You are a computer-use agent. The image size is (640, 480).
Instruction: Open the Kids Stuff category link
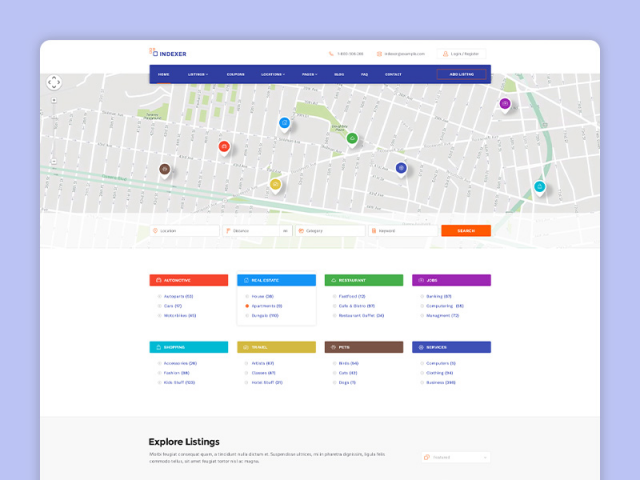[x=179, y=383]
